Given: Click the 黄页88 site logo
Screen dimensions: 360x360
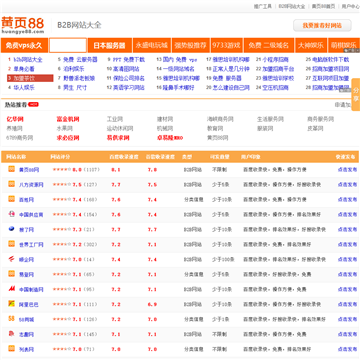Looking at the screenshot, I should pyautogui.click(x=23, y=25).
